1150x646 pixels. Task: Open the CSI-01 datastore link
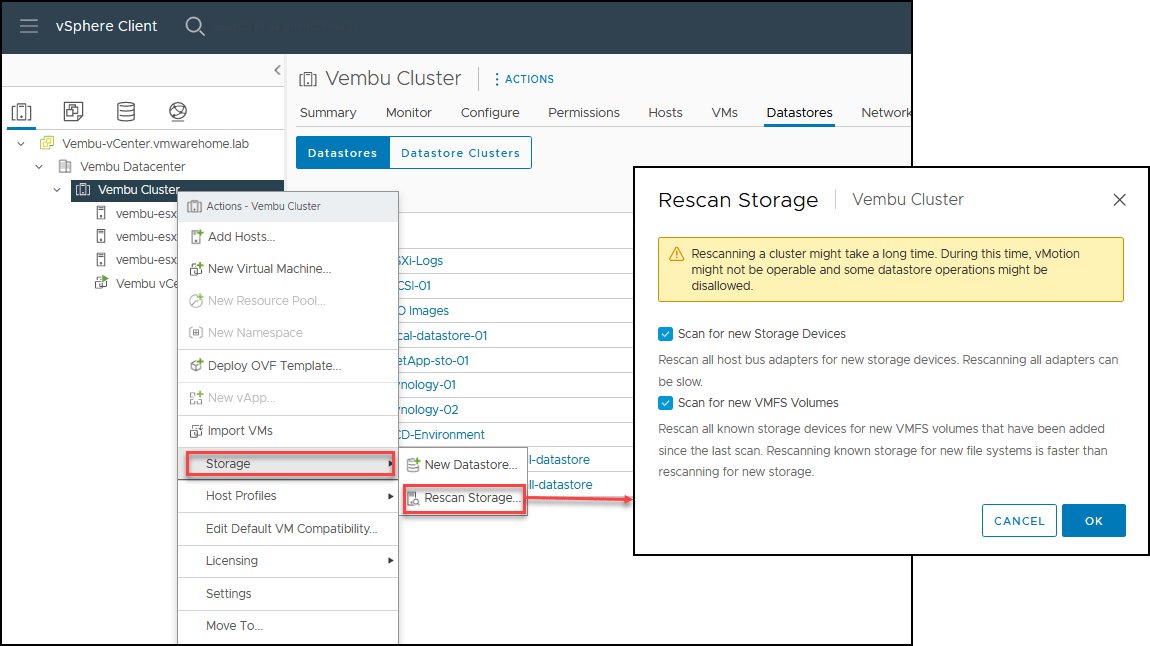click(415, 286)
